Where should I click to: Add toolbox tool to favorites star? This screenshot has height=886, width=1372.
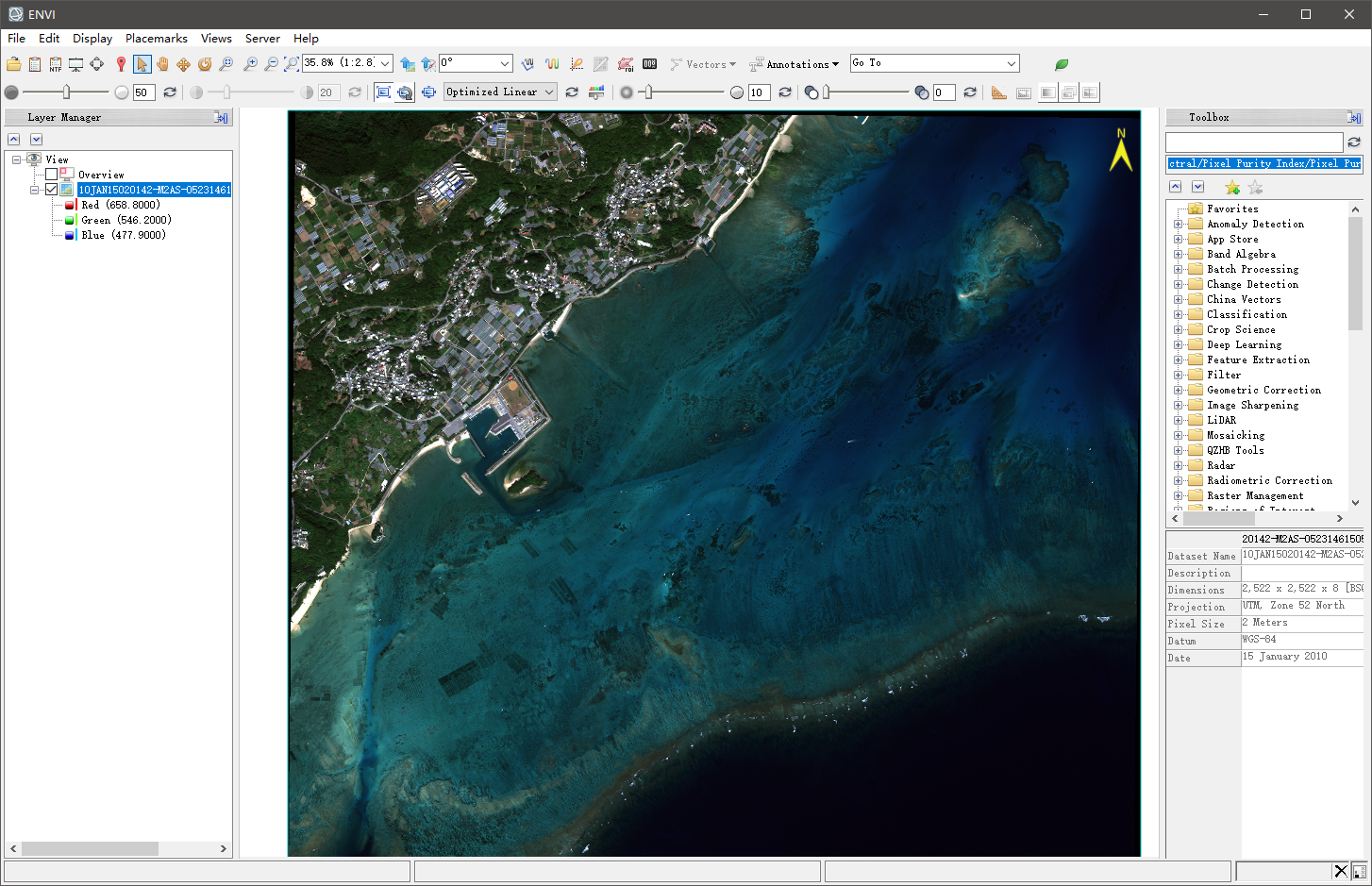pos(1232,187)
